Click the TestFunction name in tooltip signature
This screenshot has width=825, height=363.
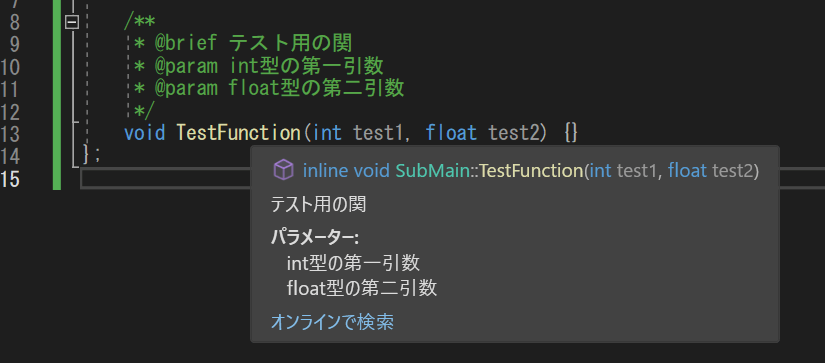coord(531,170)
